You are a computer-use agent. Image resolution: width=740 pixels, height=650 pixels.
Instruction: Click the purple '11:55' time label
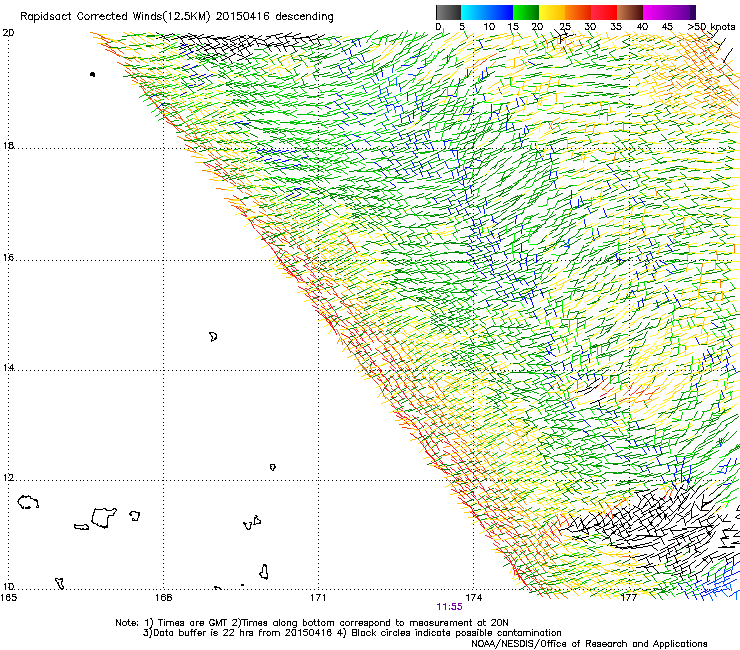point(449,607)
